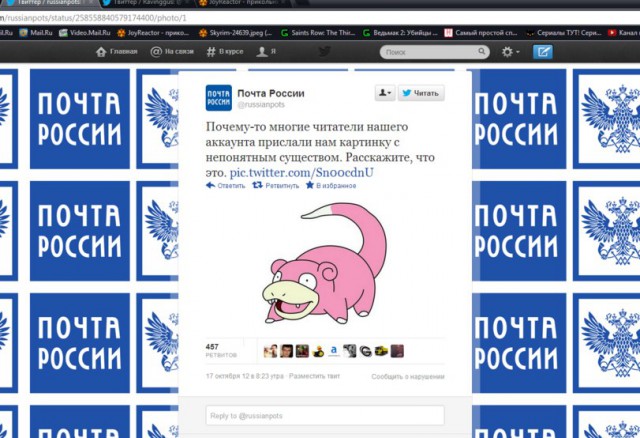Follow Почта России with Читать button
This screenshot has width=640, height=438.
tap(421, 93)
